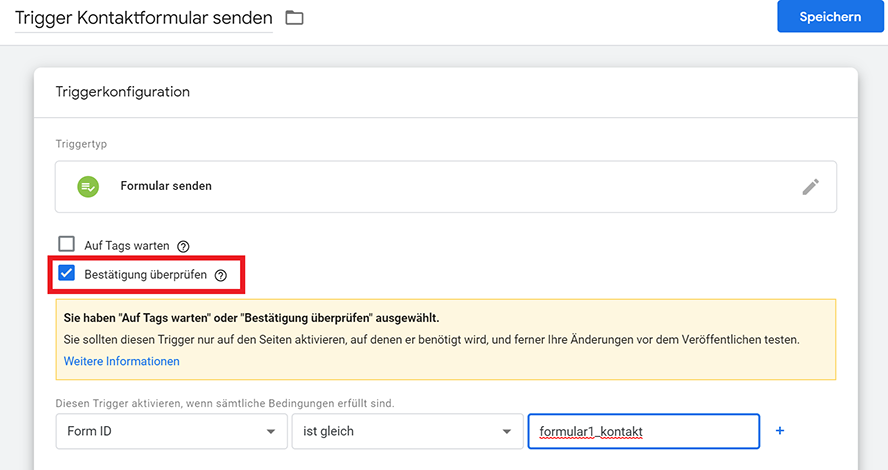Click the green Formular senden icon
This screenshot has height=470, width=888.
(x=88, y=186)
